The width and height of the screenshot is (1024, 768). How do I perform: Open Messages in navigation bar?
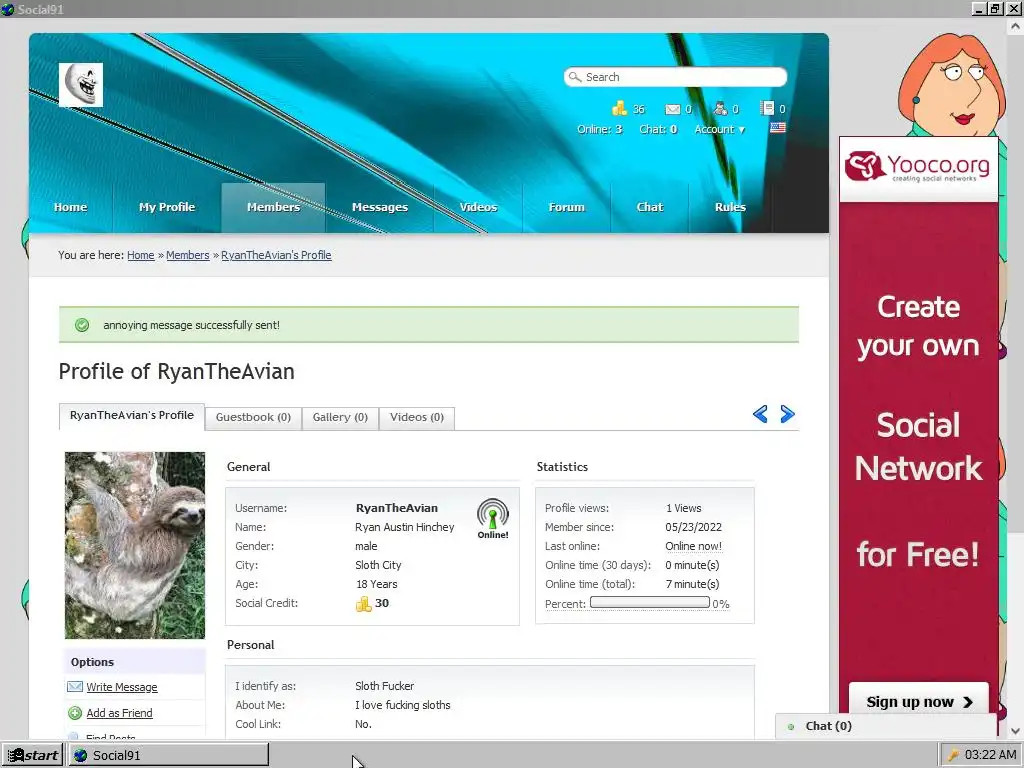pos(379,207)
